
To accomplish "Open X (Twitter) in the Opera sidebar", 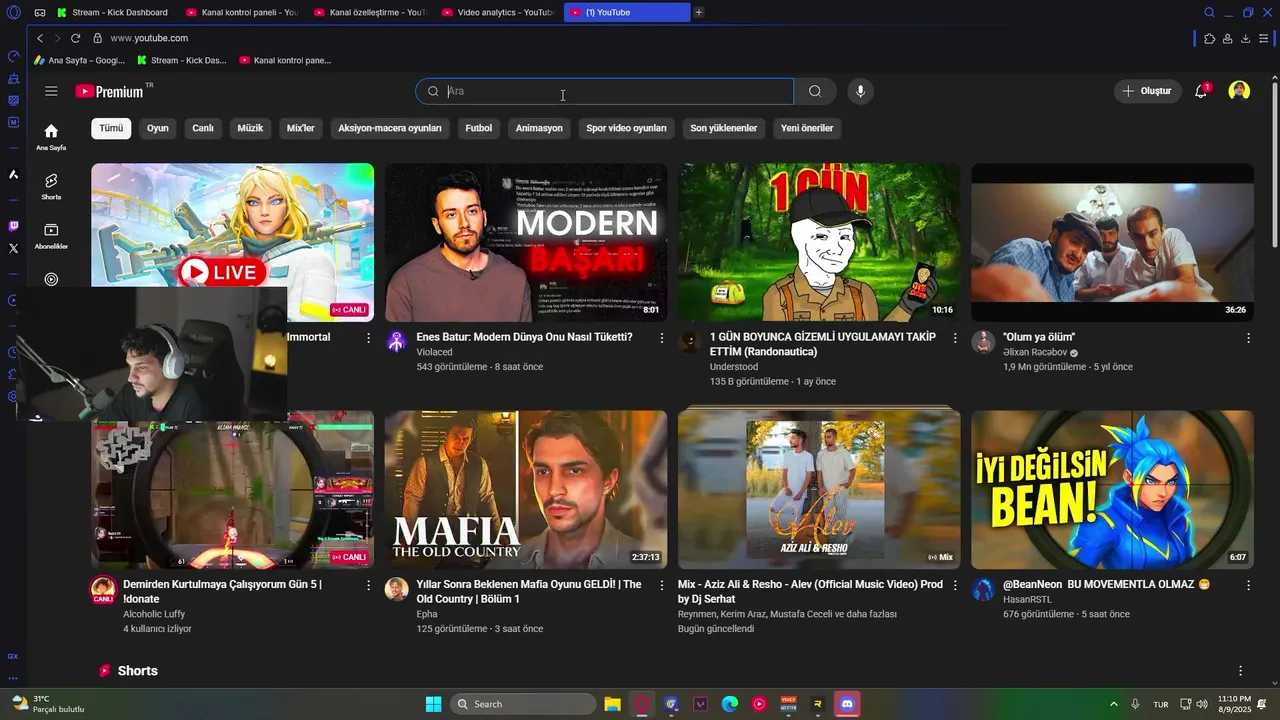I will click(13, 248).
